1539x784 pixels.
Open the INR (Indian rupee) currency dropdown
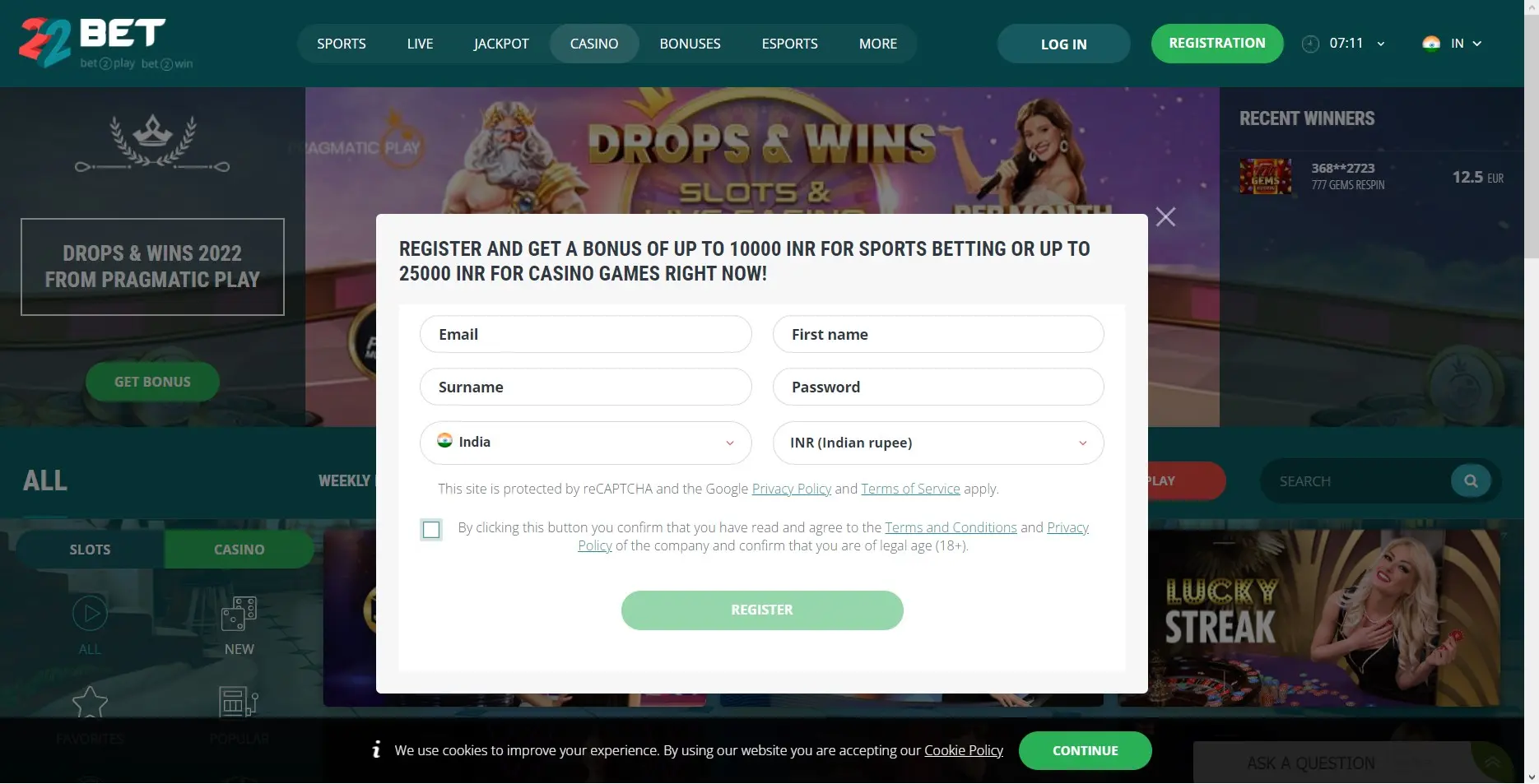click(938, 443)
